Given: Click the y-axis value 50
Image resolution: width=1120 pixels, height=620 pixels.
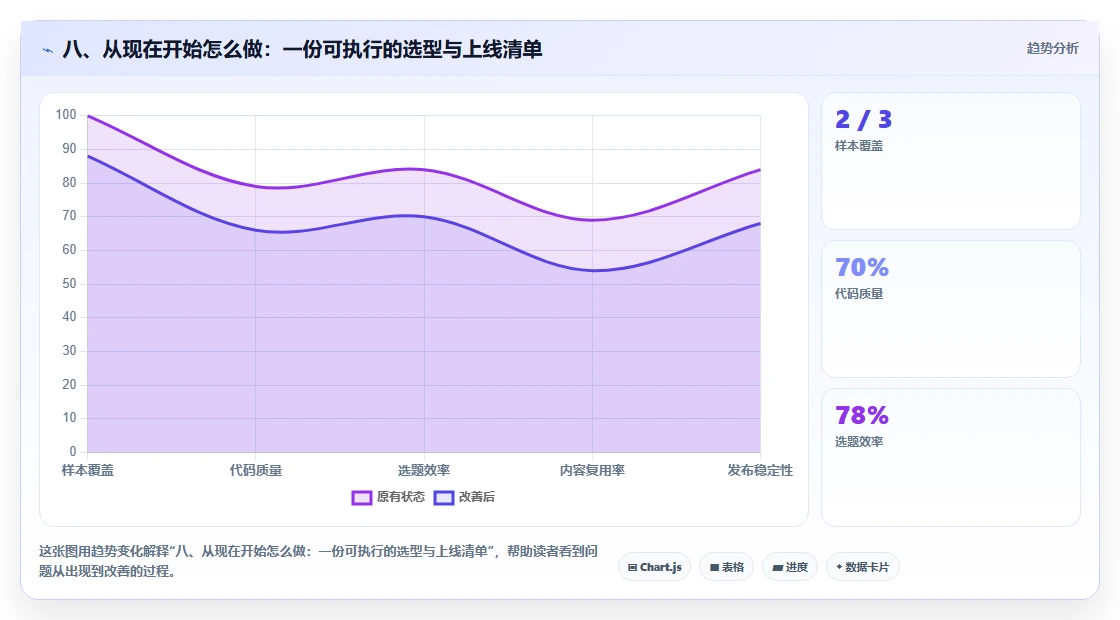Looking at the screenshot, I should click(69, 284).
